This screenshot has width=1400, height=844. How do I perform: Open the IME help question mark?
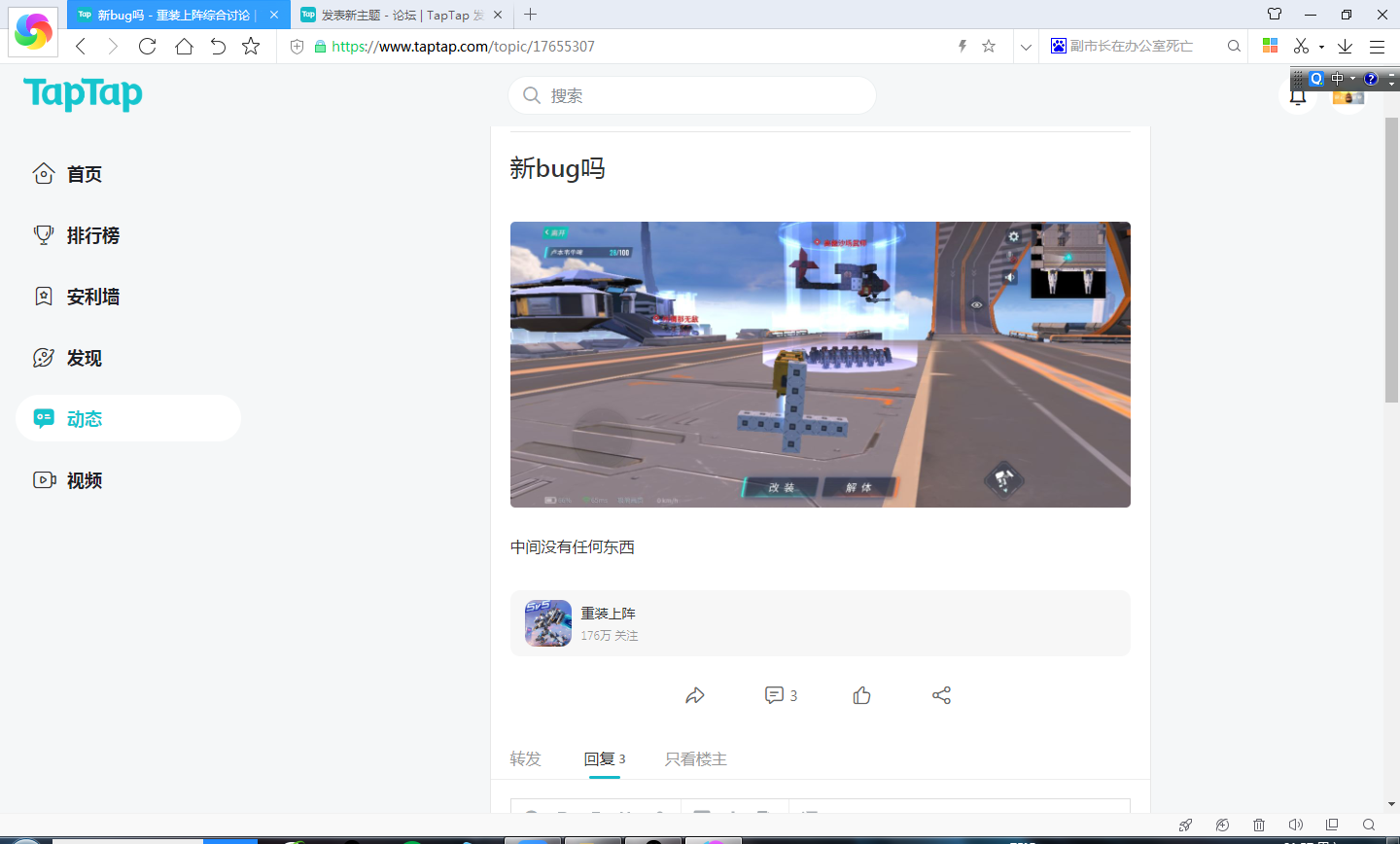tap(1371, 79)
